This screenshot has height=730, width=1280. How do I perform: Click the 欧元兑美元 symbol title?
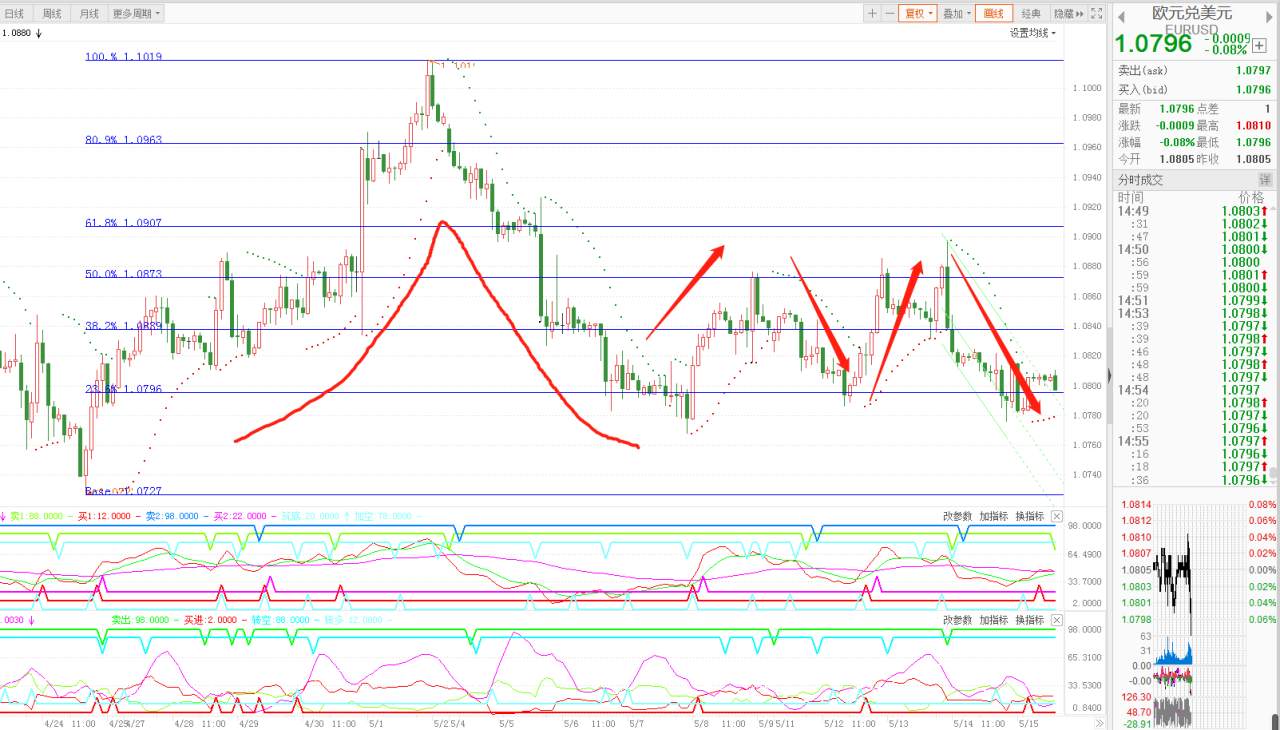1192,13
